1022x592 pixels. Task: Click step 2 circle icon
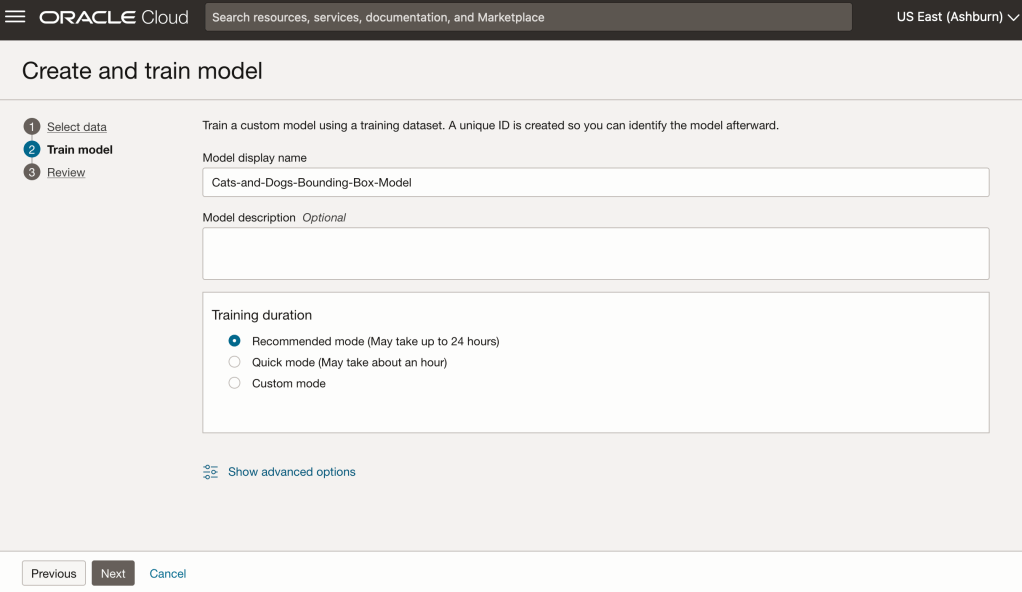(32, 150)
